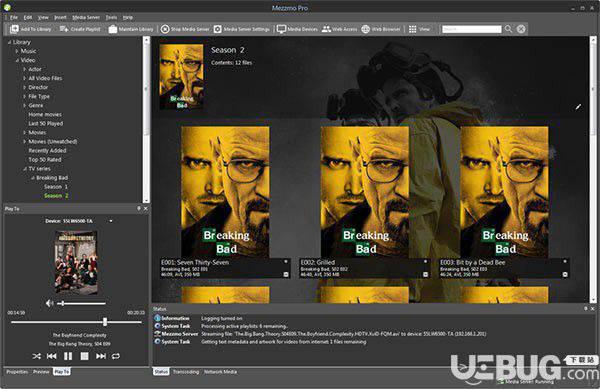This screenshot has width=600, height=389.
Task: Toggle the star on E003 Bit by a Dead Bee
Action: coord(565,262)
